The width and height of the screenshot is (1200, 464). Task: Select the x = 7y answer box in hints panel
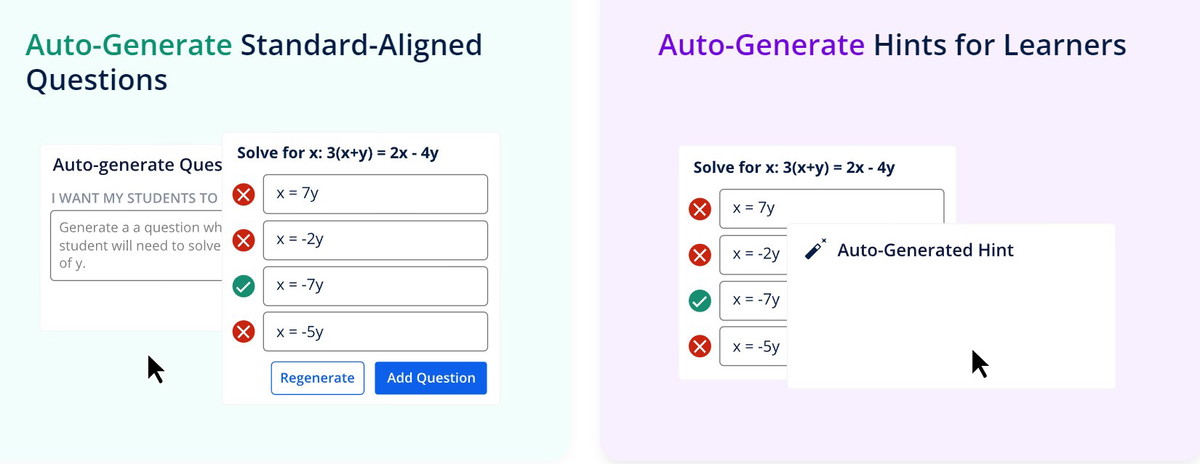[x=831, y=207]
